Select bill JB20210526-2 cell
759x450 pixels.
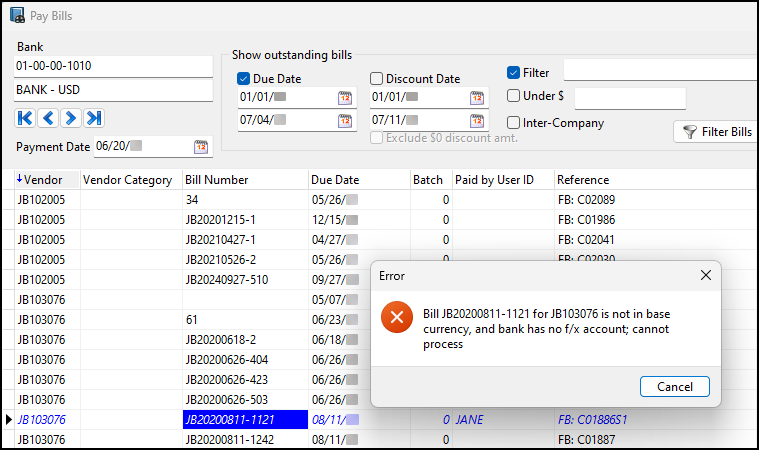(x=245, y=260)
